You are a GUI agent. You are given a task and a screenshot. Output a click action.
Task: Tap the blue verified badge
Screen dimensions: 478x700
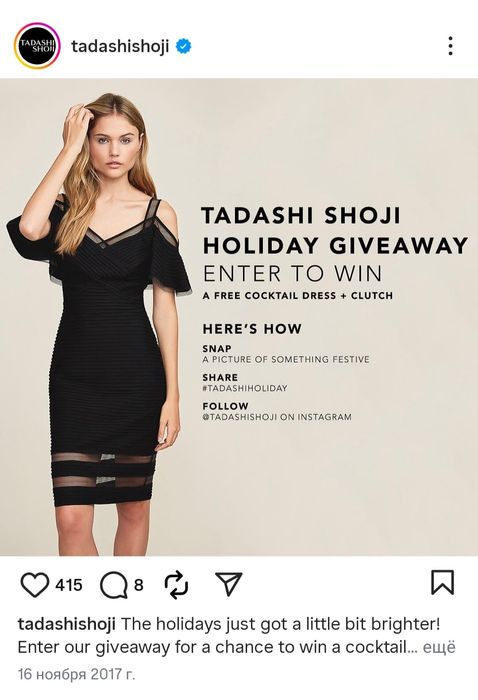coord(183,46)
